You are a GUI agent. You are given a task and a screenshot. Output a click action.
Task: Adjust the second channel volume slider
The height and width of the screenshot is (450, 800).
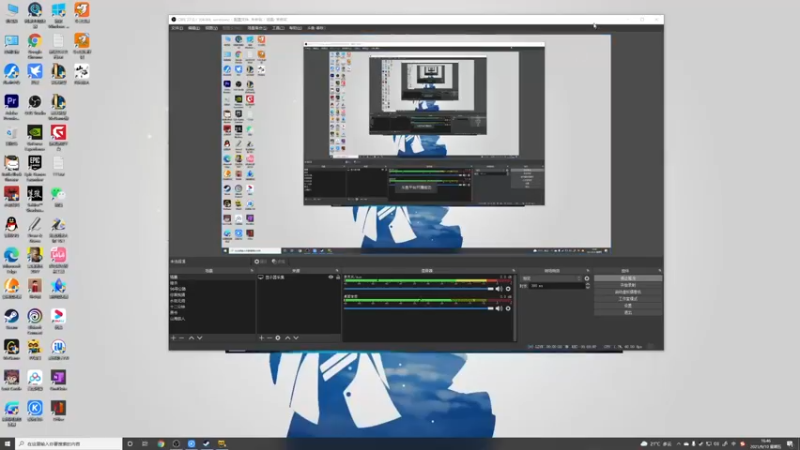tap(419, 308)
